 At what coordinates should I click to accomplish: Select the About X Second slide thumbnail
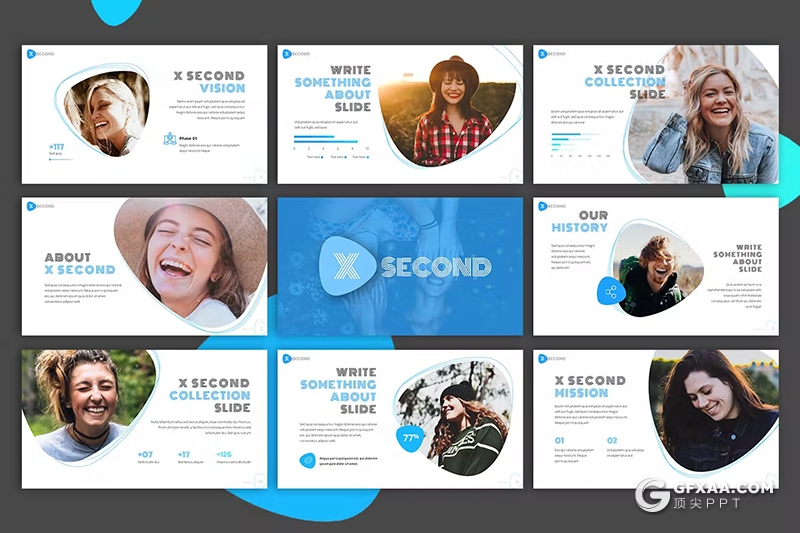pos(145,266)
